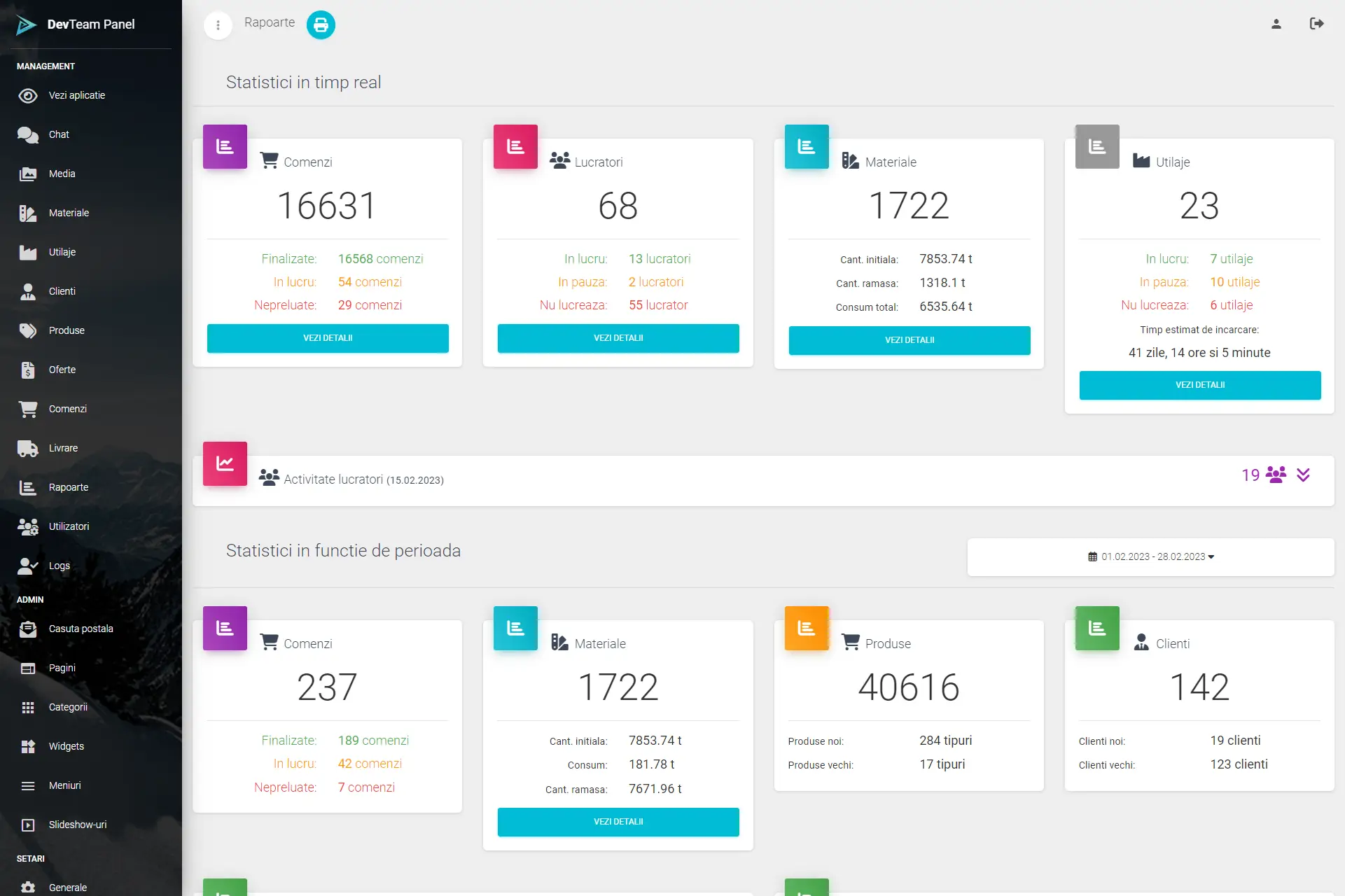Click the logout icon
This screenshot has height=896, width=1345.
coord(1316,24)
